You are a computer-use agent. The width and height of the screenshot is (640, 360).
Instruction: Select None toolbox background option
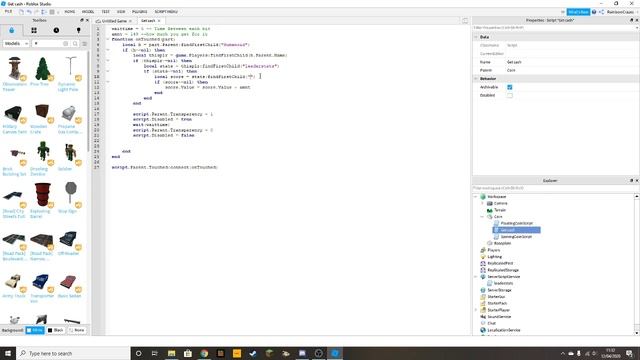(77, 330)
